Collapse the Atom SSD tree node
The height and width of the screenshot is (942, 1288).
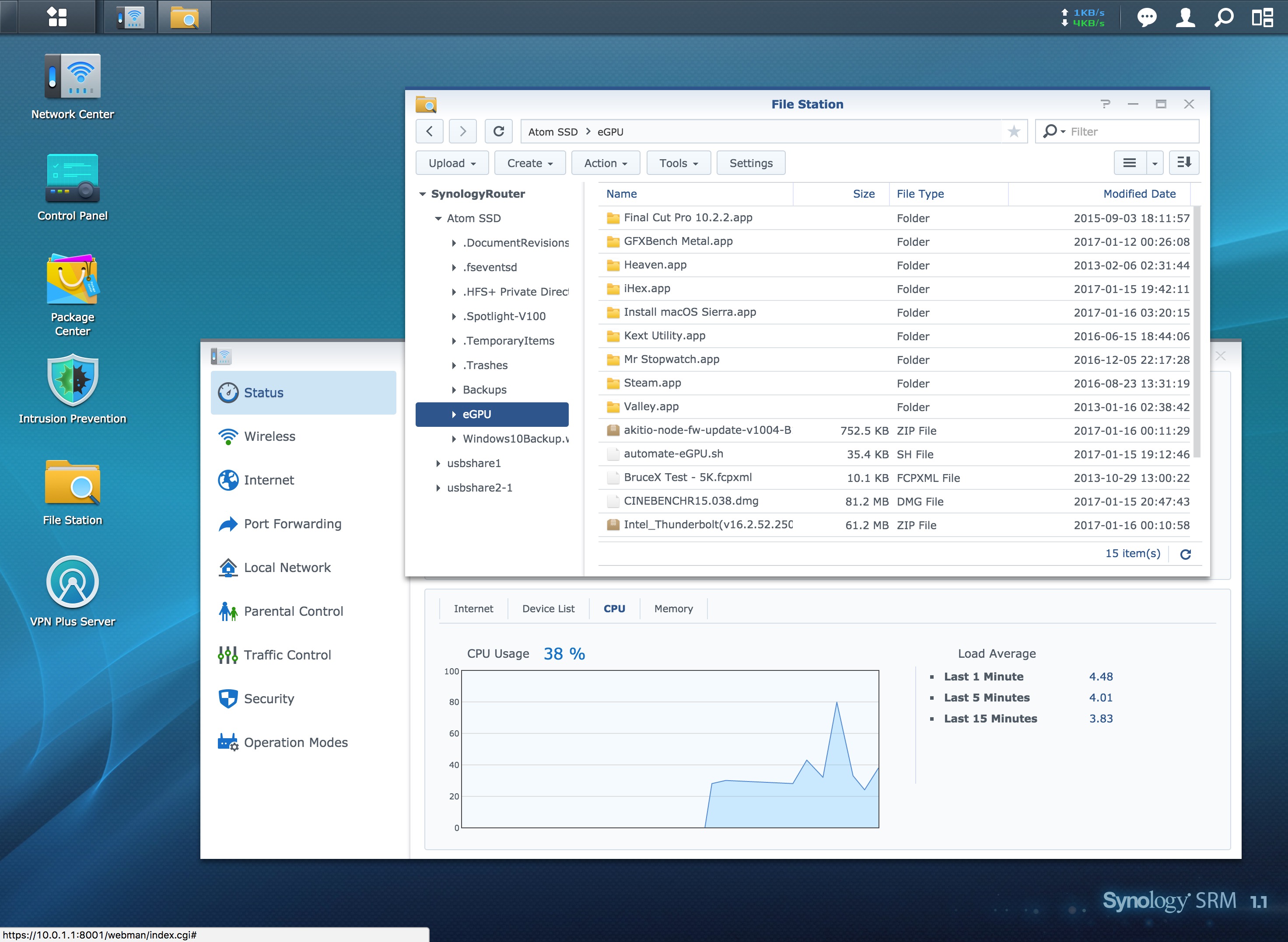tap(438, 218)
